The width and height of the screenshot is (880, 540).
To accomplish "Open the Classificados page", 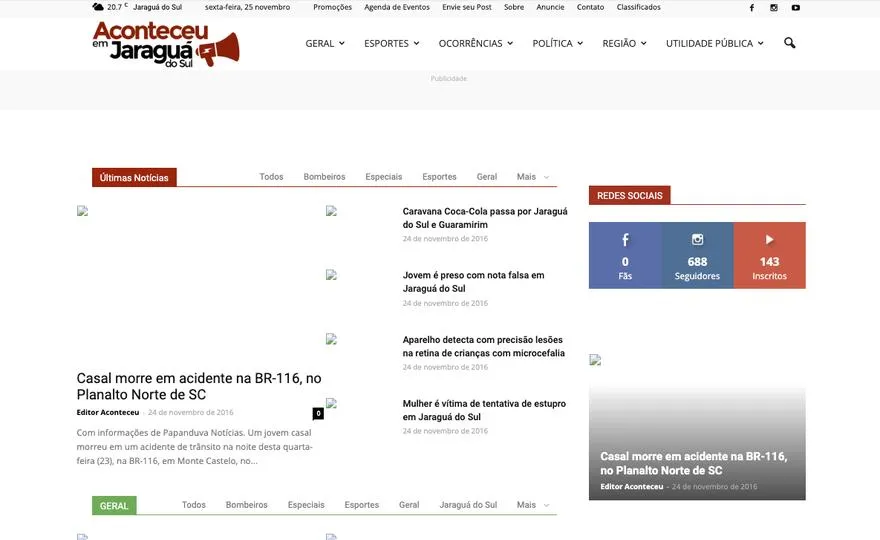I will point(639,7).
